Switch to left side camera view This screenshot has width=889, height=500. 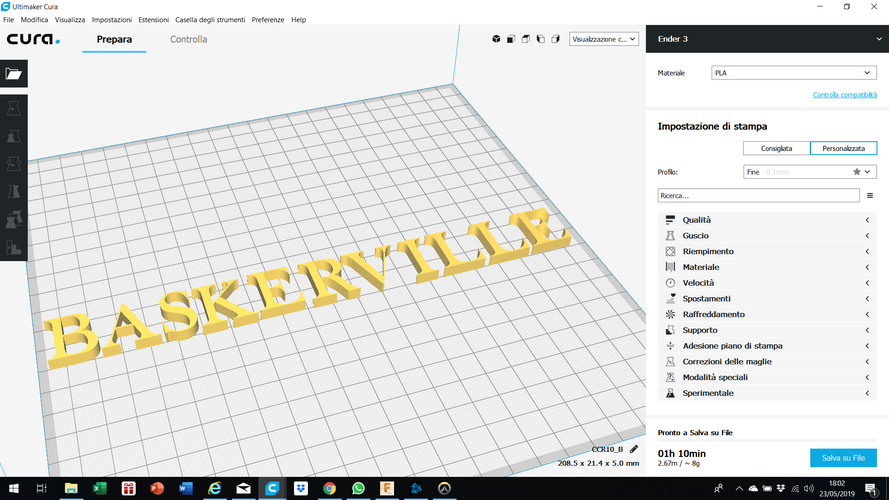(540, 39)
